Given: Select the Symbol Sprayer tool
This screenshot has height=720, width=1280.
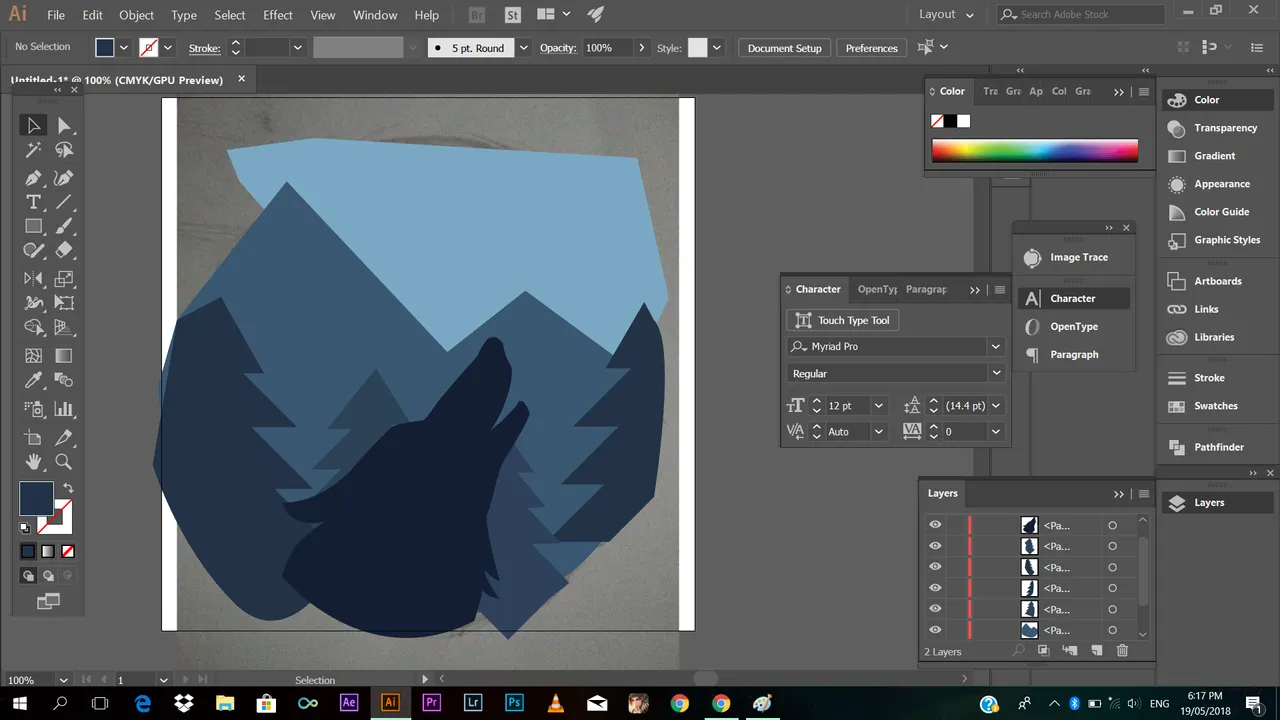Looking at the screenshot, I should tap(33, 408).
